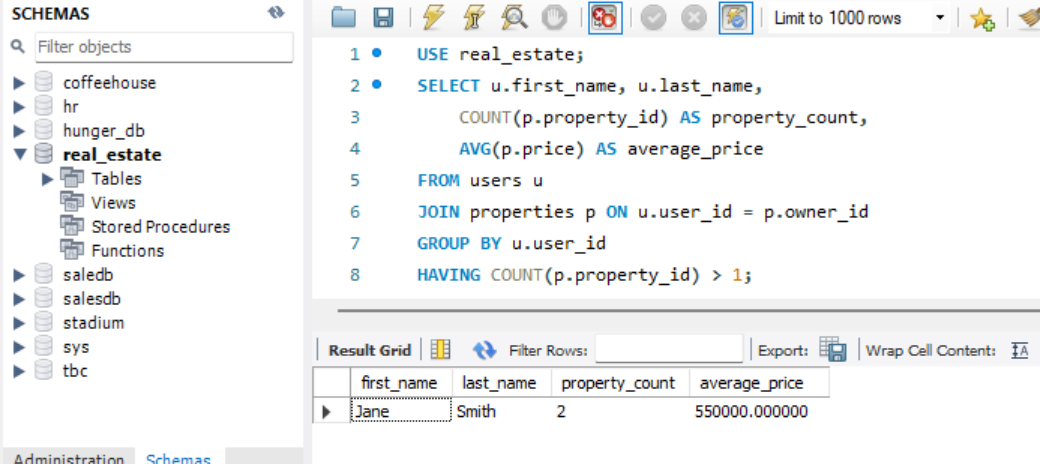
Task: Click the Filter Rows input box
Action: (669, 349)
